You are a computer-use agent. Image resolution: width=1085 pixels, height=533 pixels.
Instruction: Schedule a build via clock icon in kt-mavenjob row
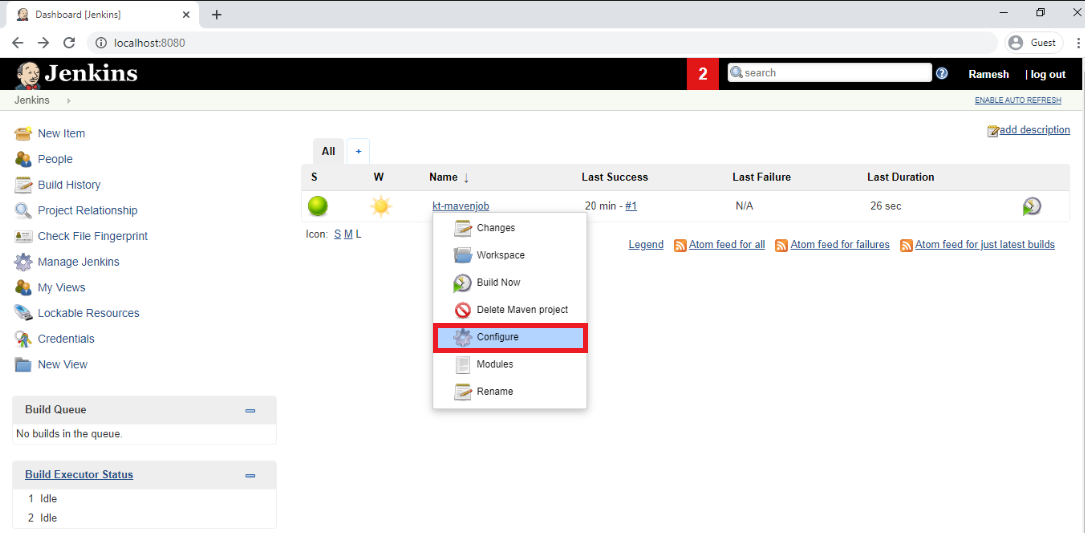click(1032, 206)
